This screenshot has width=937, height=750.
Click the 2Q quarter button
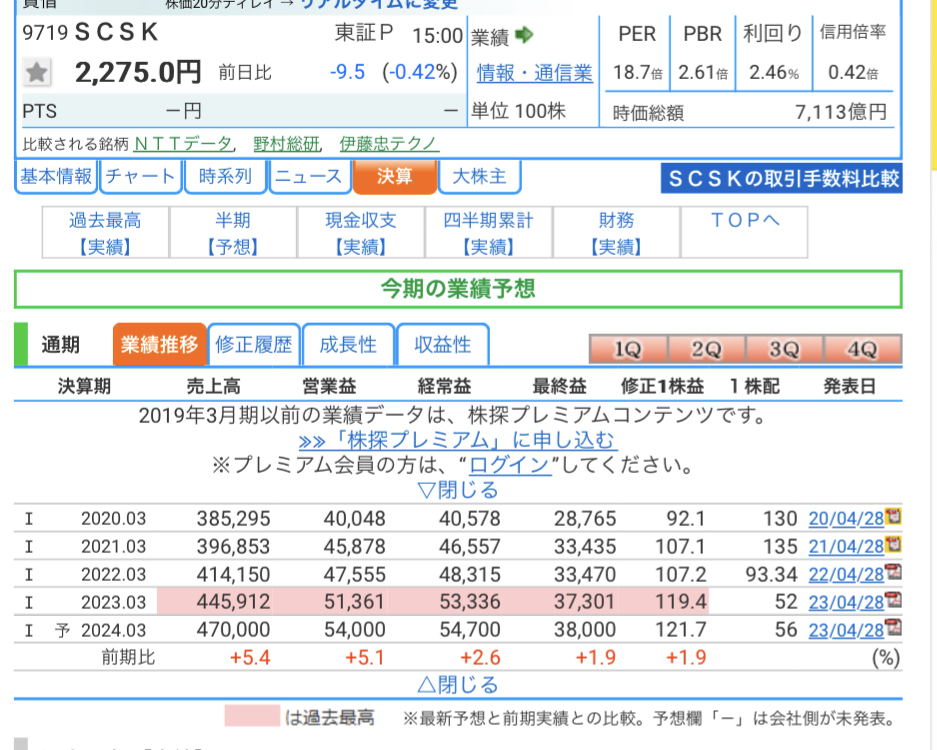706,349
